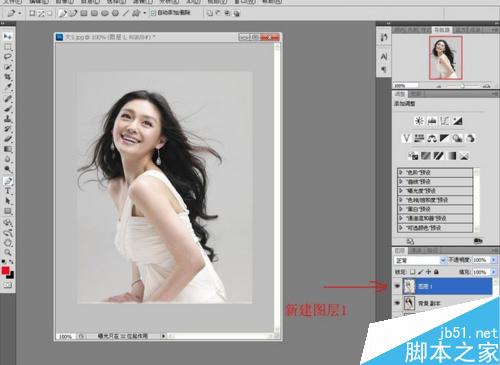The width and height of the screenshot is (500, 365).
Task: Toggle lock all for layer
Action: (436, 272)
